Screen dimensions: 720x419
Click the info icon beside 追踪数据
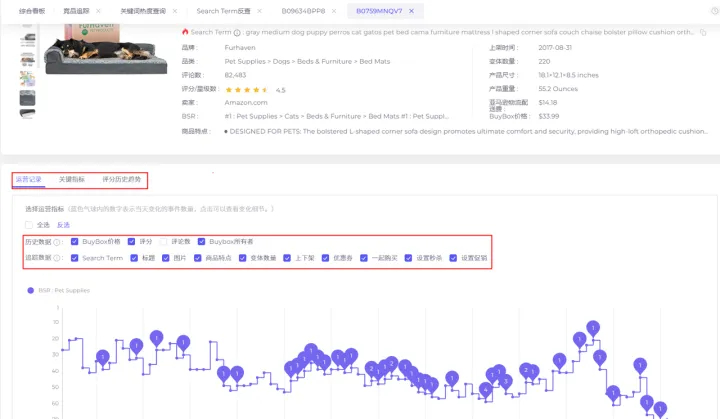tap(58, 258)
